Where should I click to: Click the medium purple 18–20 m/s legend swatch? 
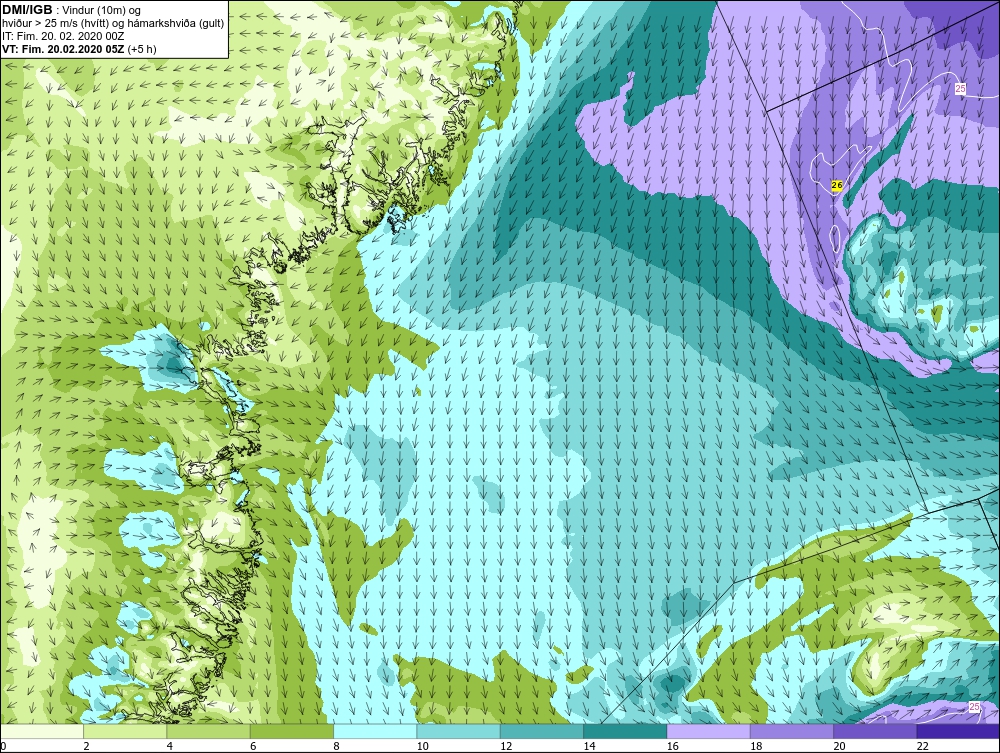click(791, 731)
